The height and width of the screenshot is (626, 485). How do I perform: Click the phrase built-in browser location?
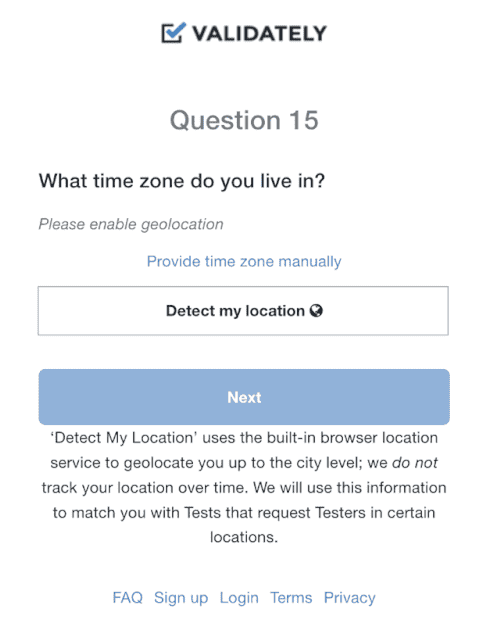click(352, 438)
